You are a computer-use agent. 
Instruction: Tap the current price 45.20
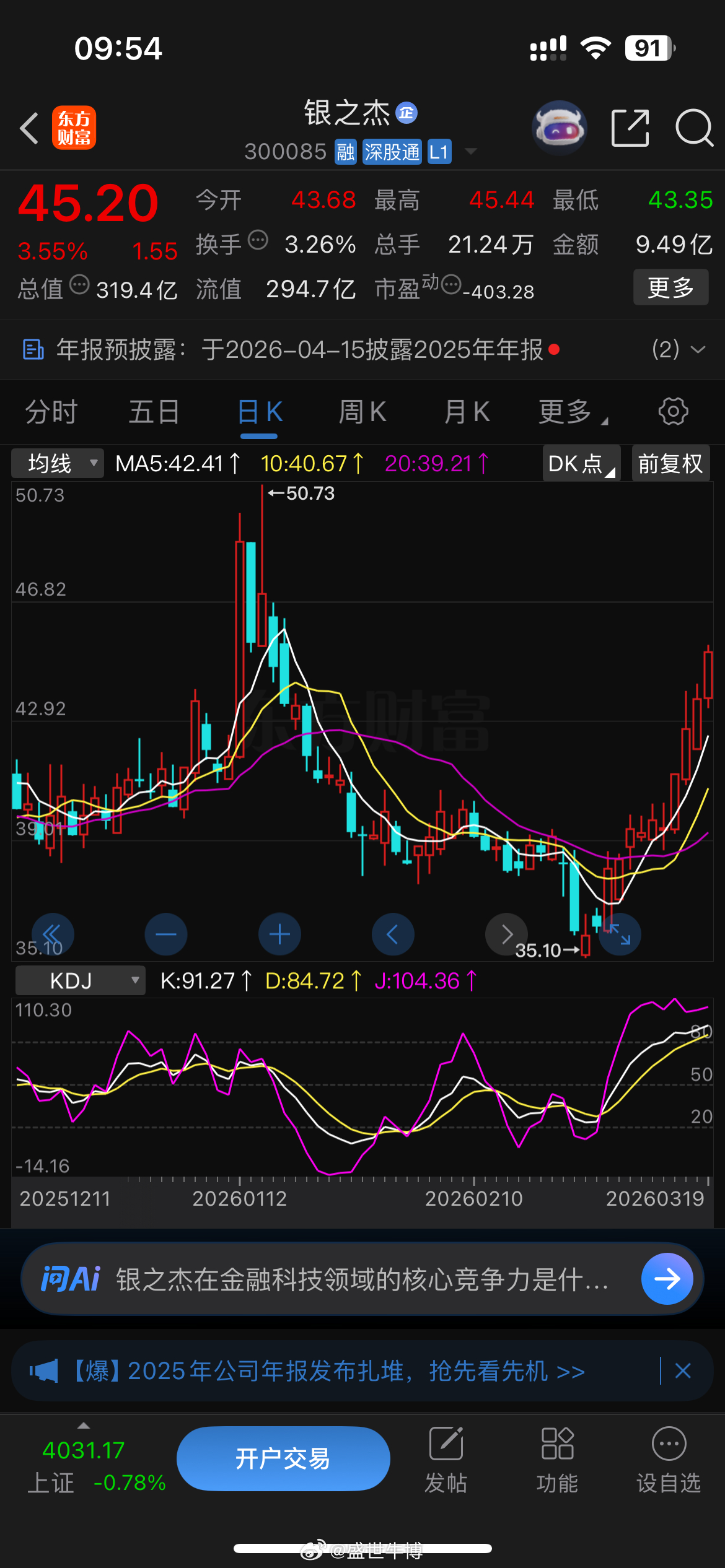pos(88,203)
